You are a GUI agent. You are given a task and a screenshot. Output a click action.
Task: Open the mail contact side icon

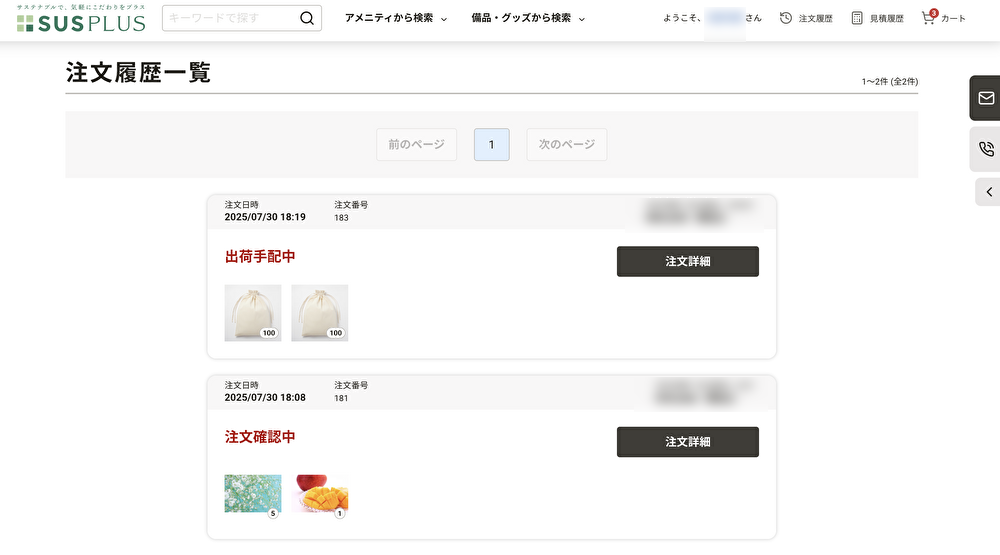pos(986,98)
